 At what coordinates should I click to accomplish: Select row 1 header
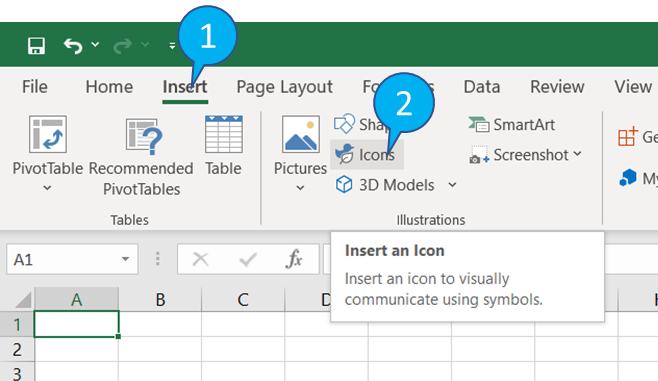click(17, 324)
